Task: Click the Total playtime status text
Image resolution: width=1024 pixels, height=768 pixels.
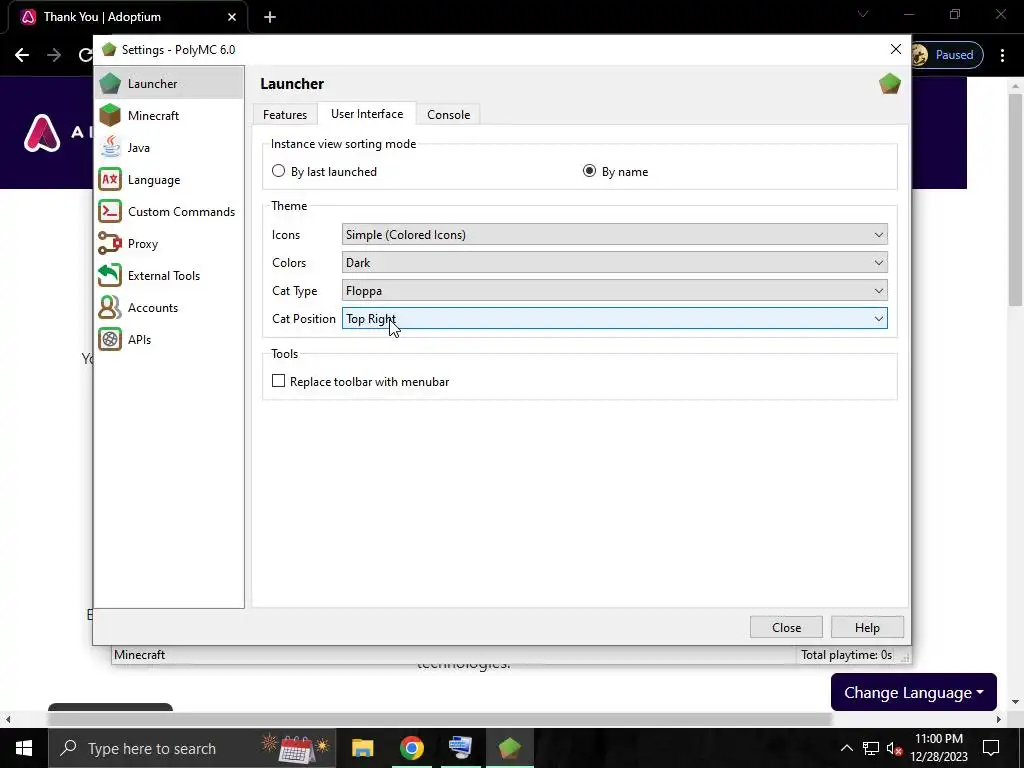Action: click(x=846, y=655)
